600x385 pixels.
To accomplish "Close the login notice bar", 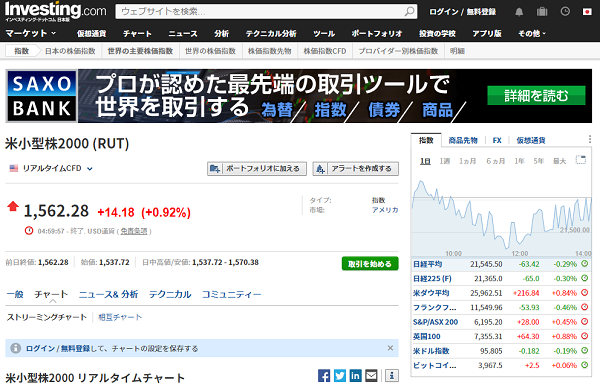I will pos(390,348).
